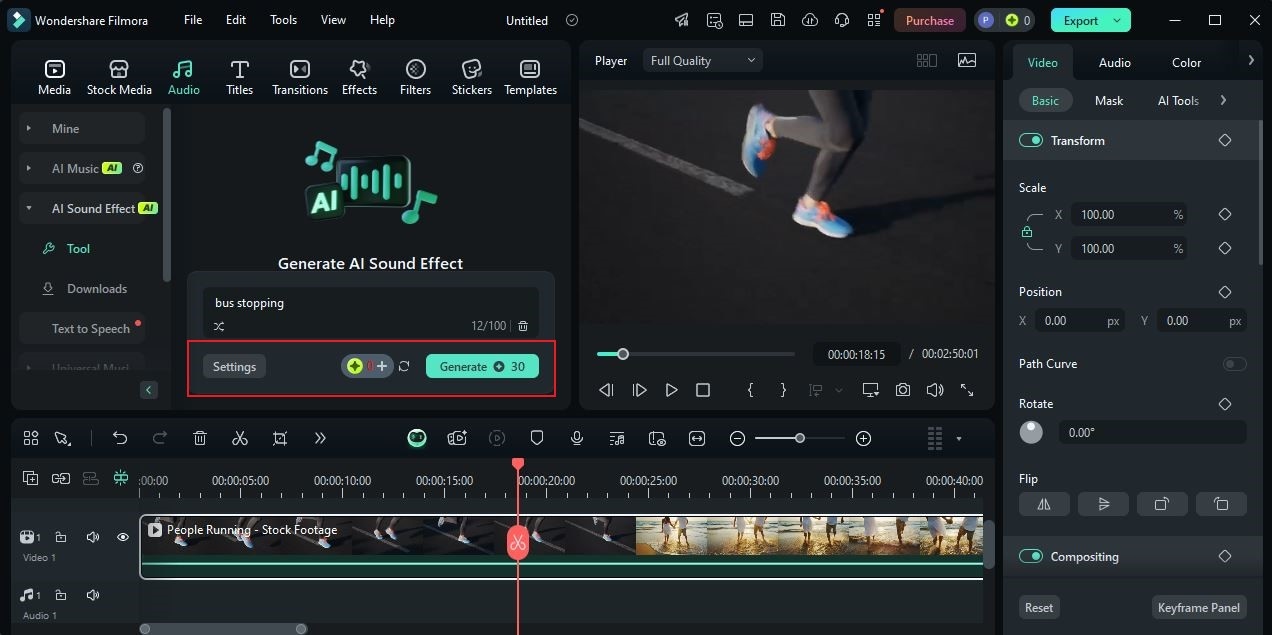Open the Transitions tab
The image size is (1272, 635).
point(300,77)
